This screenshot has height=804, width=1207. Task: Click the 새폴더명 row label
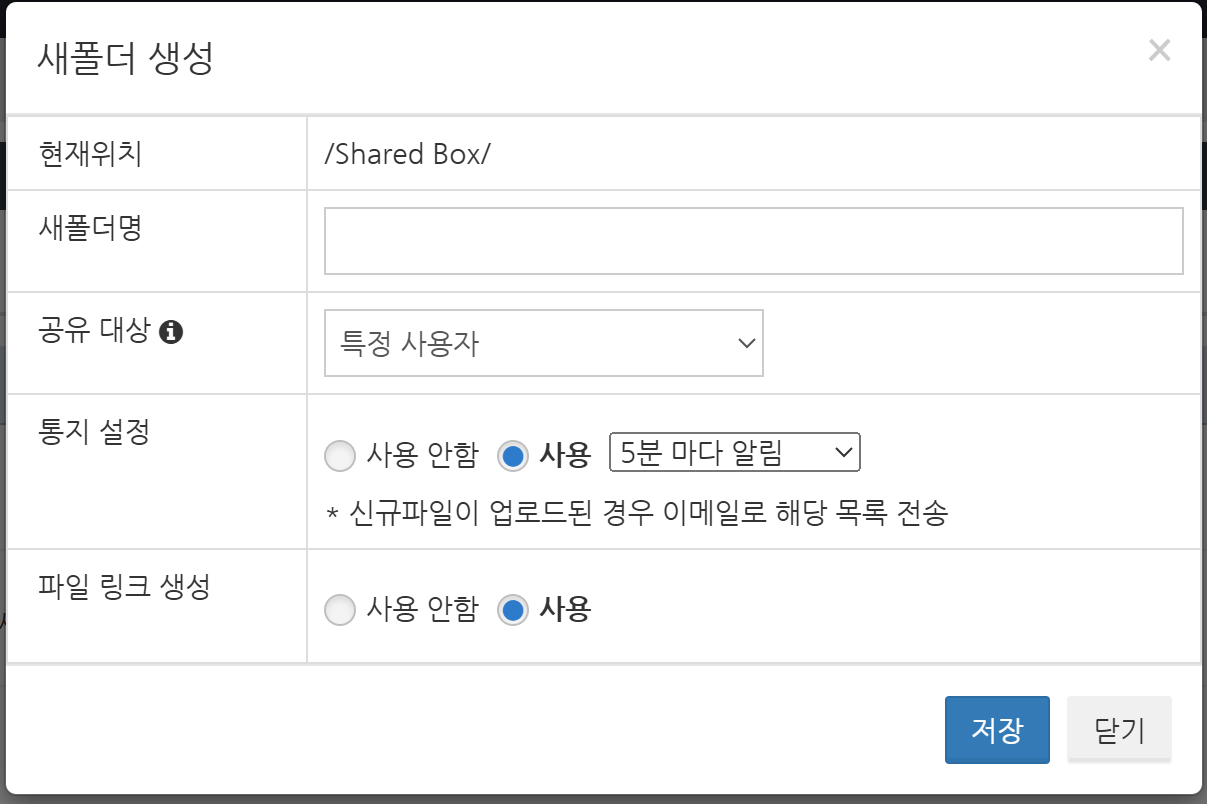point(90,228)
